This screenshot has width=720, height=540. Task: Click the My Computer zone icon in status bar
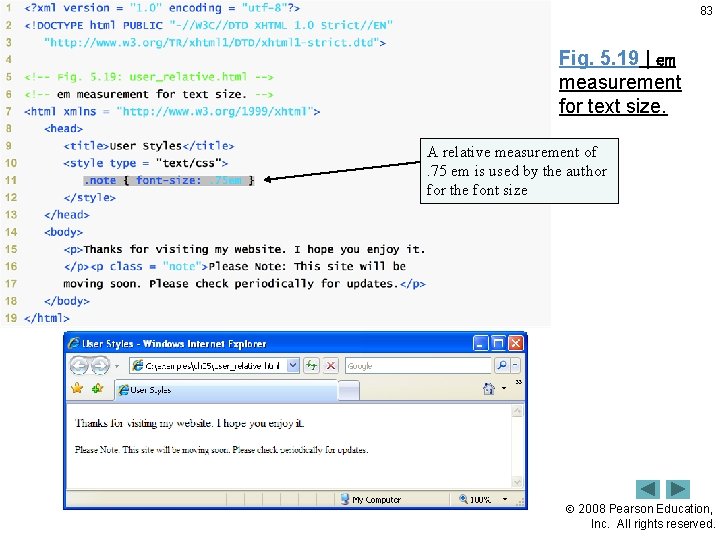[x=345, y=499]
